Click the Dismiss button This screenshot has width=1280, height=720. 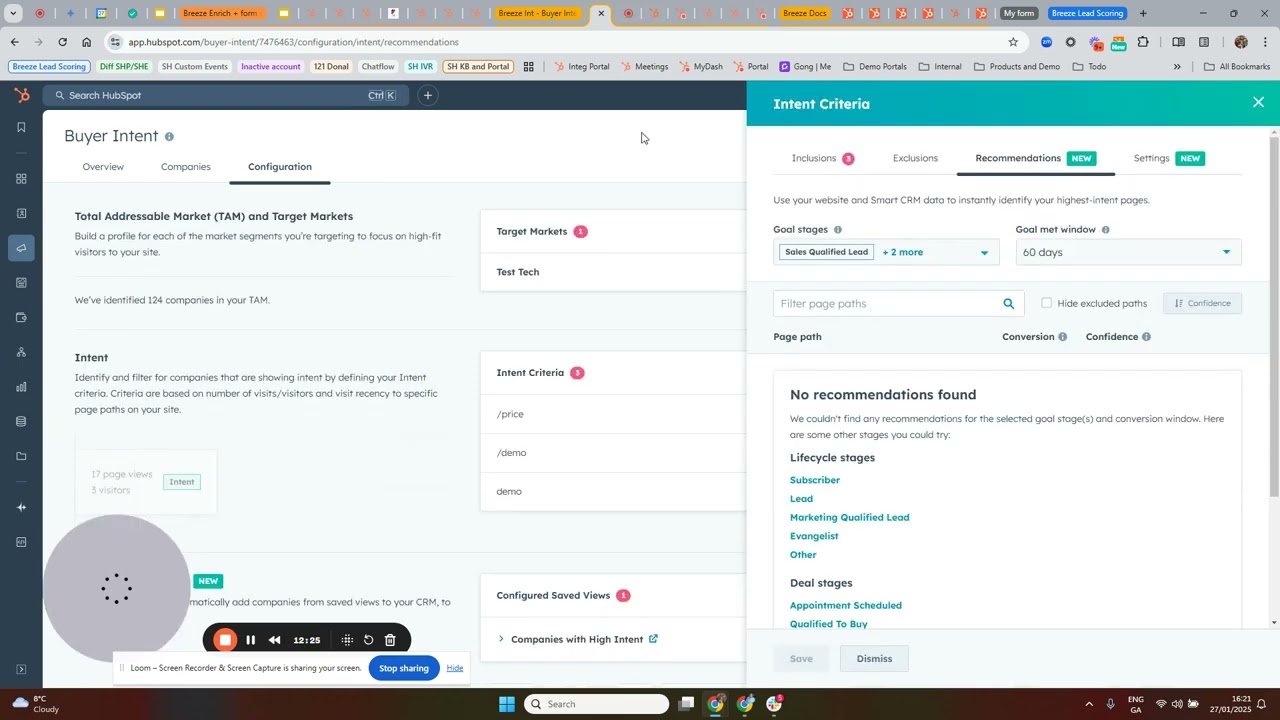click(x=874, y=658)
